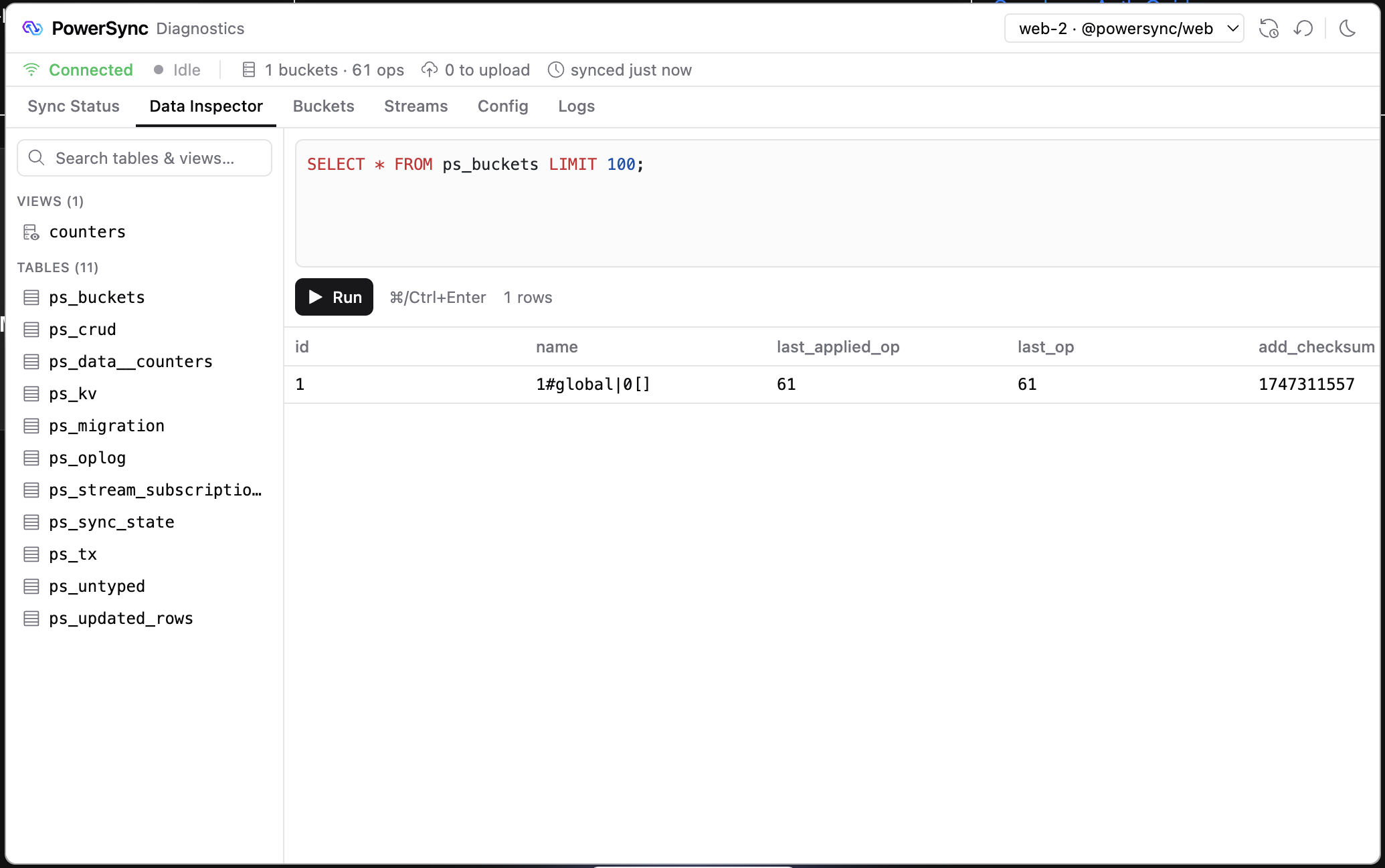
Task: Click the refresh arrow icon
Action: coord(1303,29)
